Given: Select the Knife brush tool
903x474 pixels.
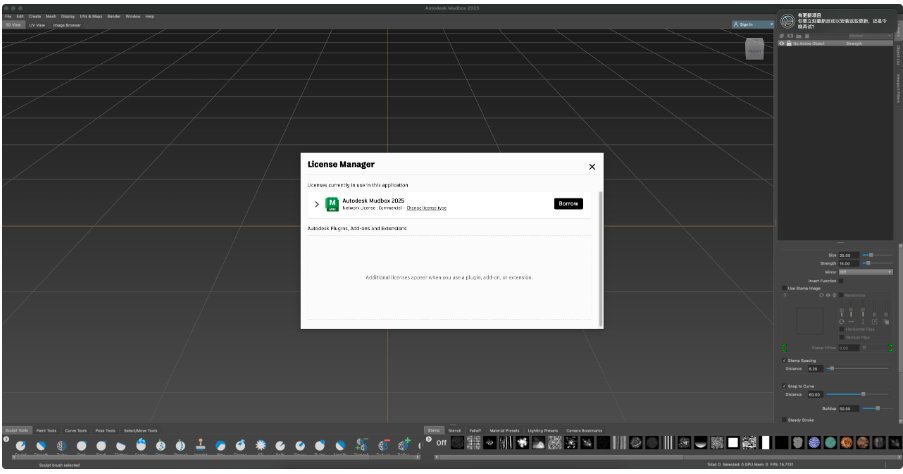Looking at the screenshot, I should 280,445.
